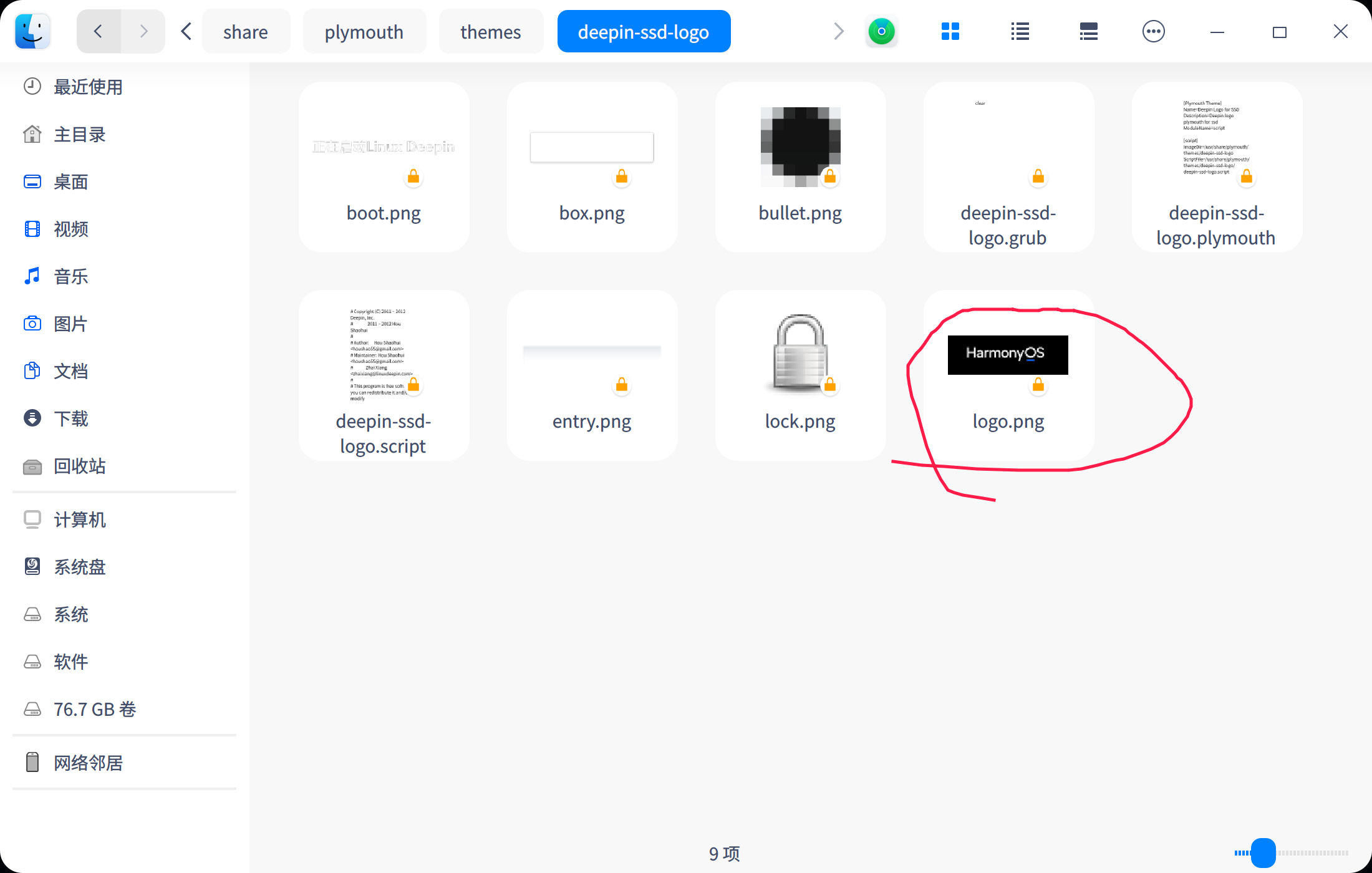Open the file manager app icon
The height and width of the screenshot is (873, 1372).
pyautogui.click(x=32, y=31)
